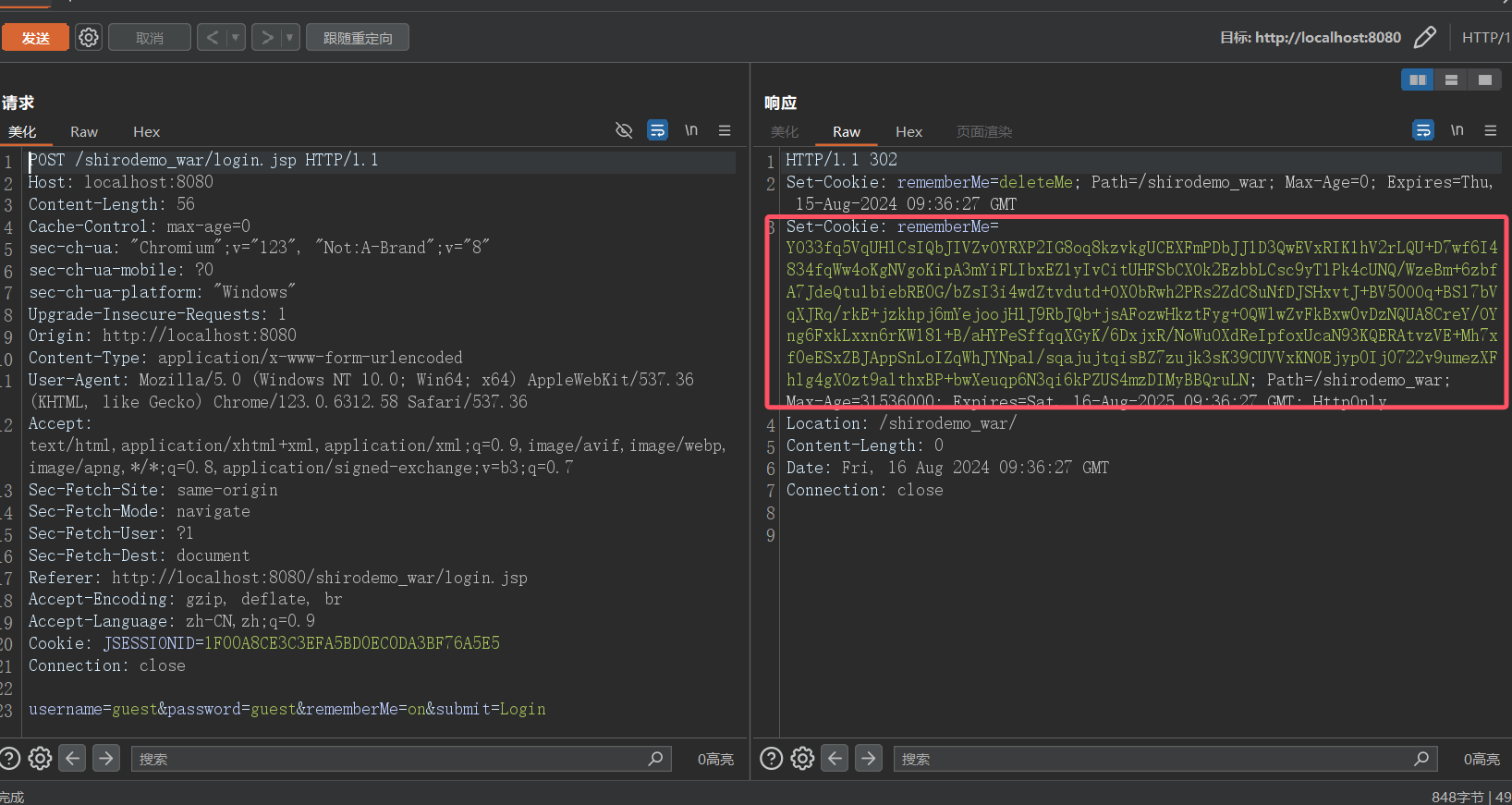The image size is (1512, 805).
Task: Click the Origin header line
Action: (x=163, y=336)
